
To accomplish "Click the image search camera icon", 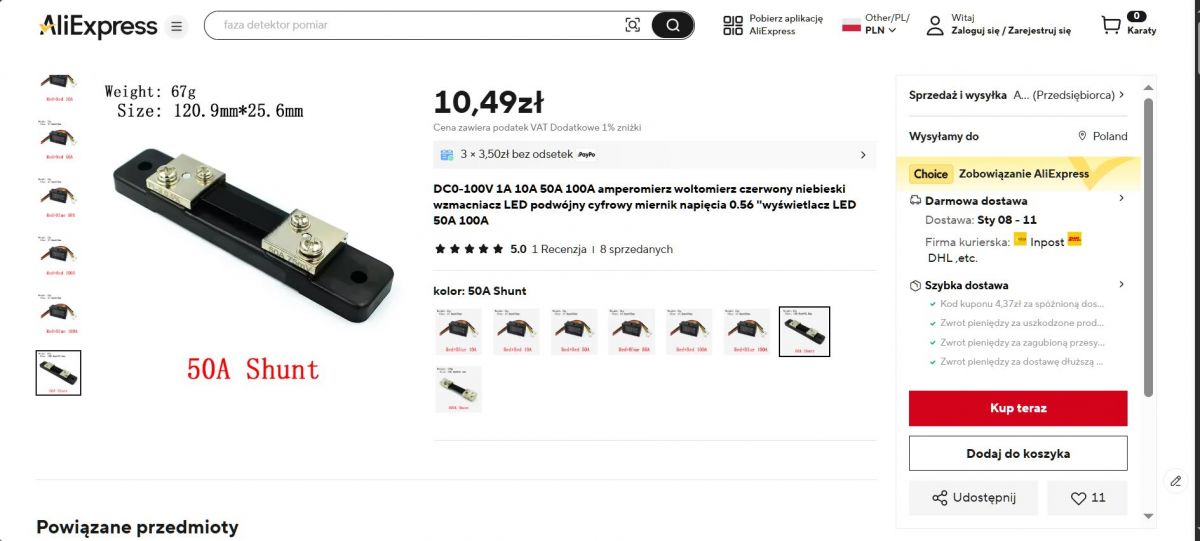I will 632,25.
